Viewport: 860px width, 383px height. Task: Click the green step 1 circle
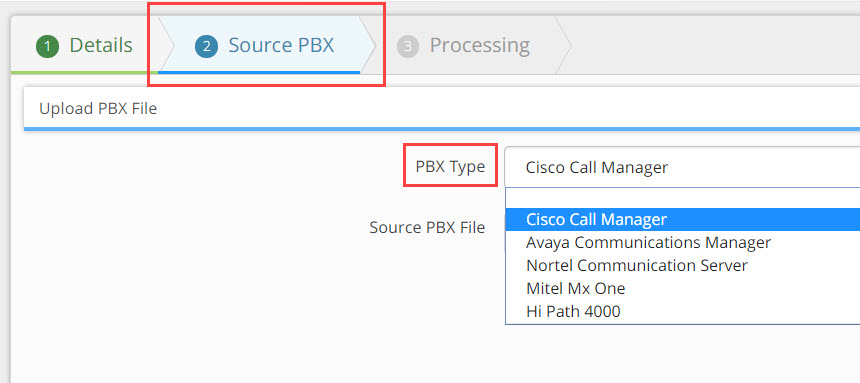coord(47,47)
